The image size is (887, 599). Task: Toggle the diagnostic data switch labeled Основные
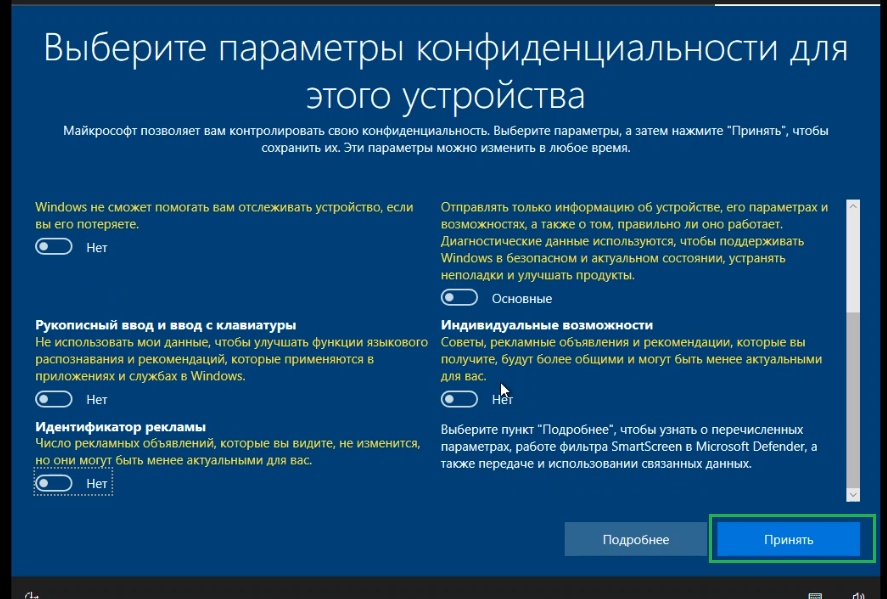[459, 298]
